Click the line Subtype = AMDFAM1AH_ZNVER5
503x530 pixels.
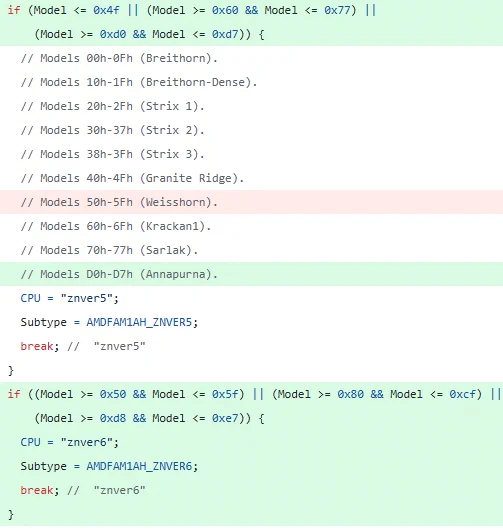point(109,322)
